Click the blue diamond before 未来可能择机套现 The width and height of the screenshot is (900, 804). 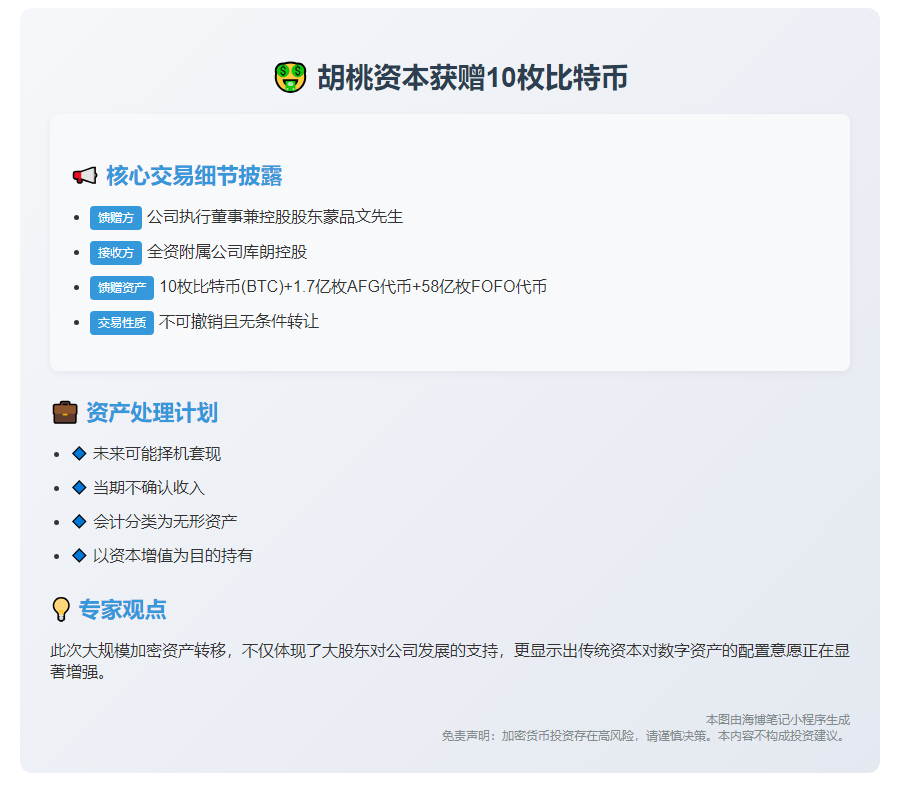[79, 454]
